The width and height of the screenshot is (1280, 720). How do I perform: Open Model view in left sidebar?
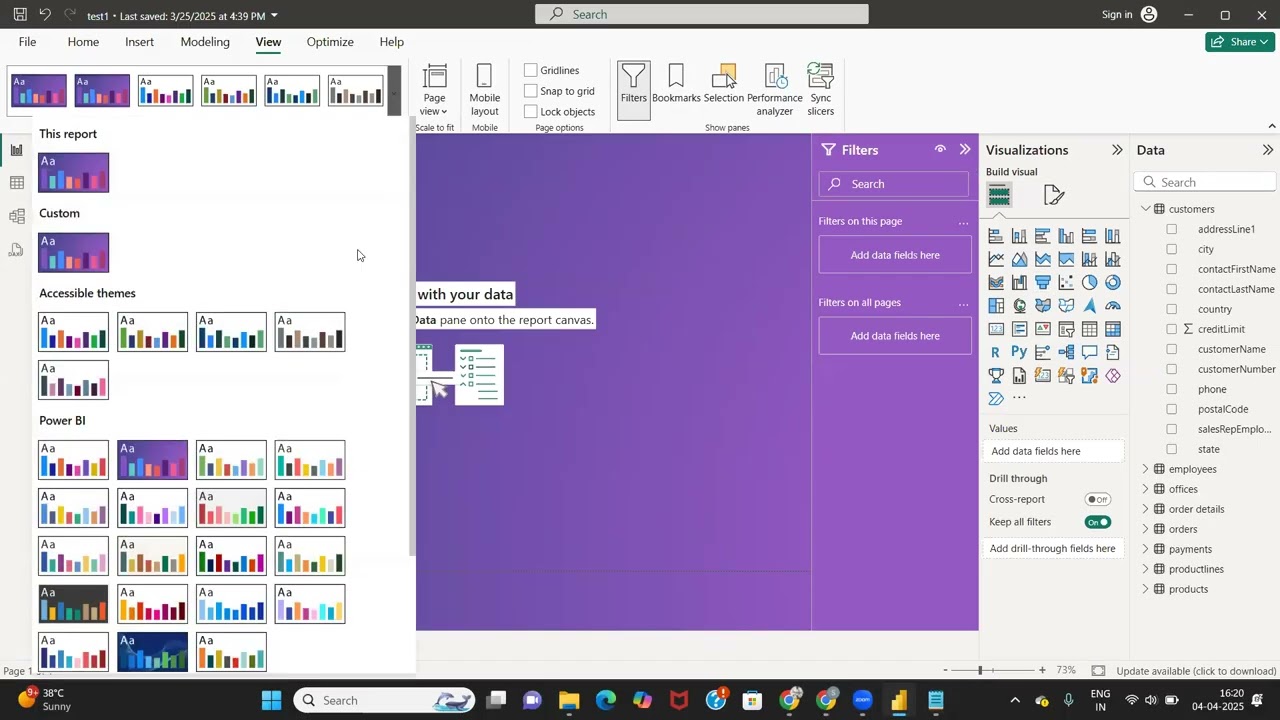(x=17, y=216)
